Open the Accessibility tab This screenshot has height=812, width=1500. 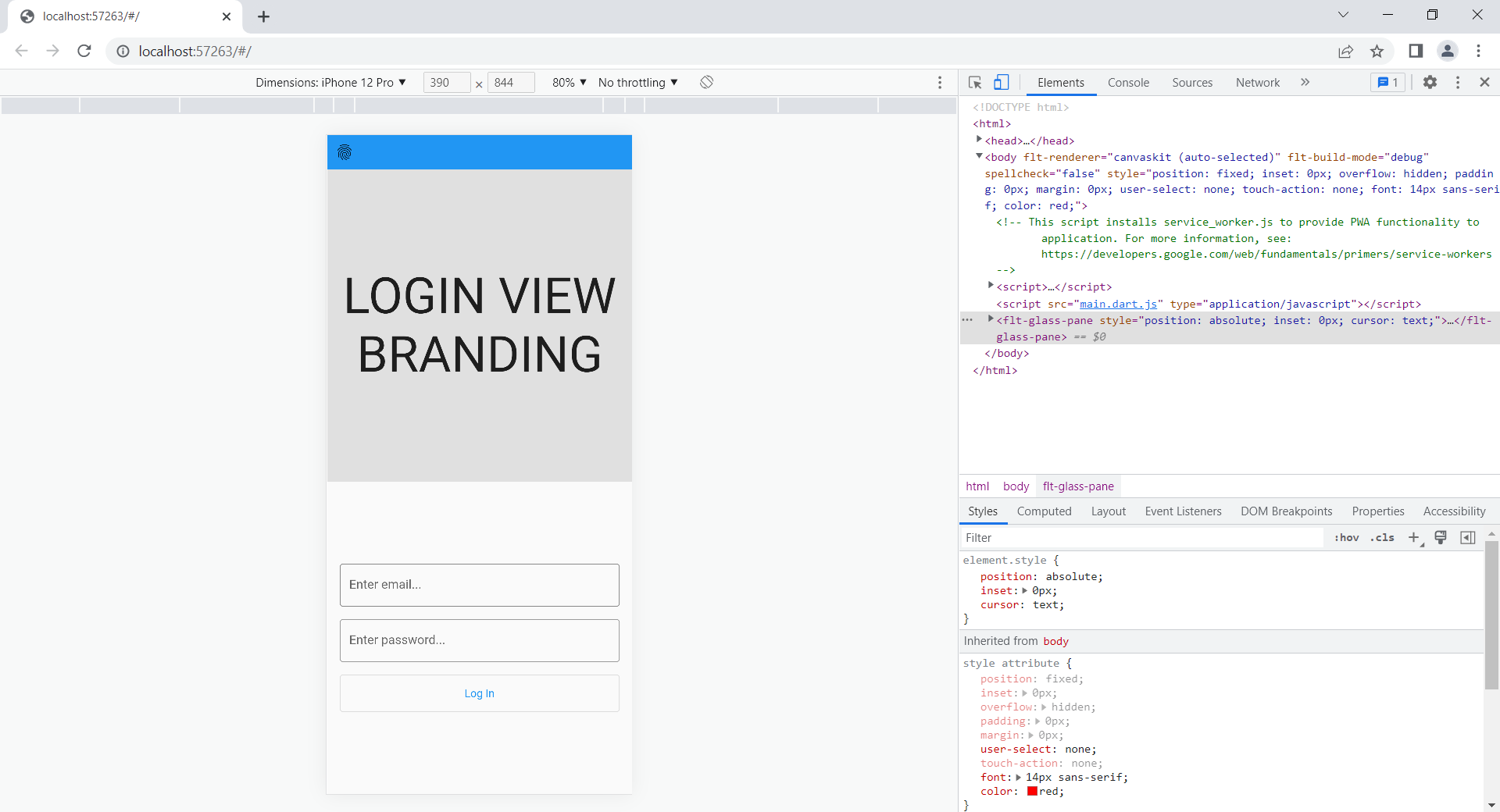1454,511
